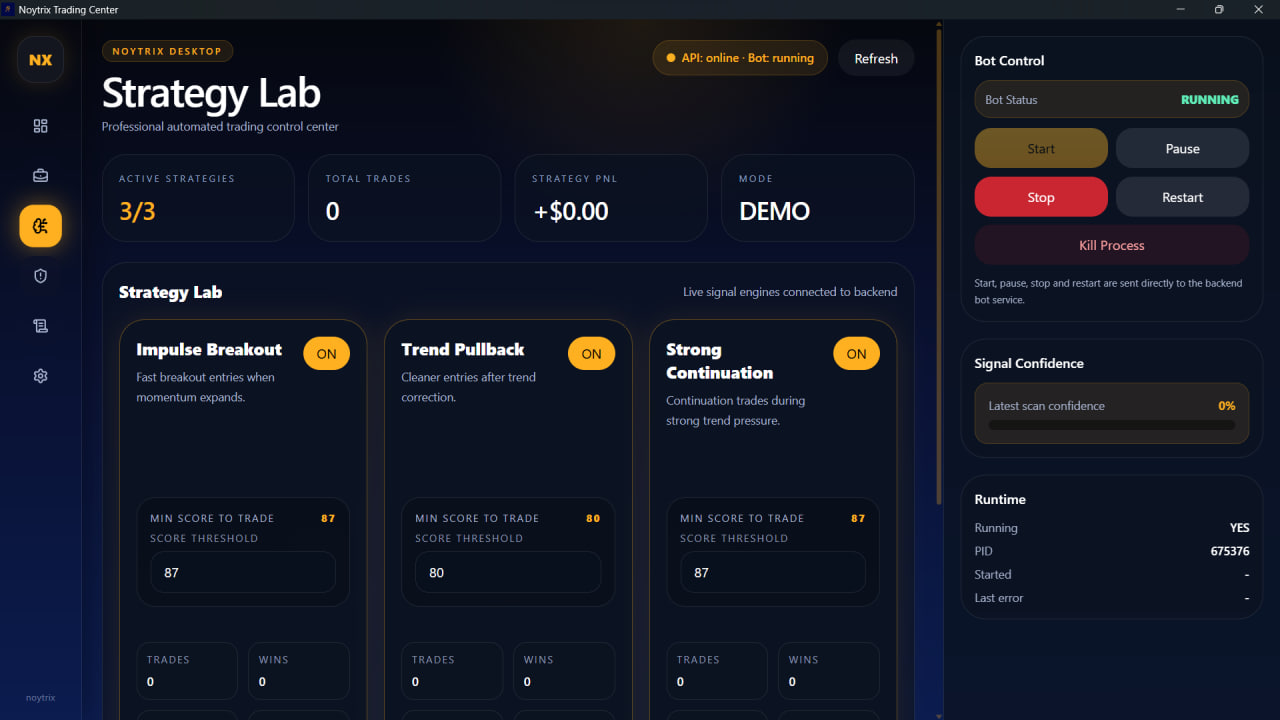The height and width of the screenshot is (720, 1280).
Task: Click the Trend Pullback WINS stat box
Action: click(x=564, y=671)
